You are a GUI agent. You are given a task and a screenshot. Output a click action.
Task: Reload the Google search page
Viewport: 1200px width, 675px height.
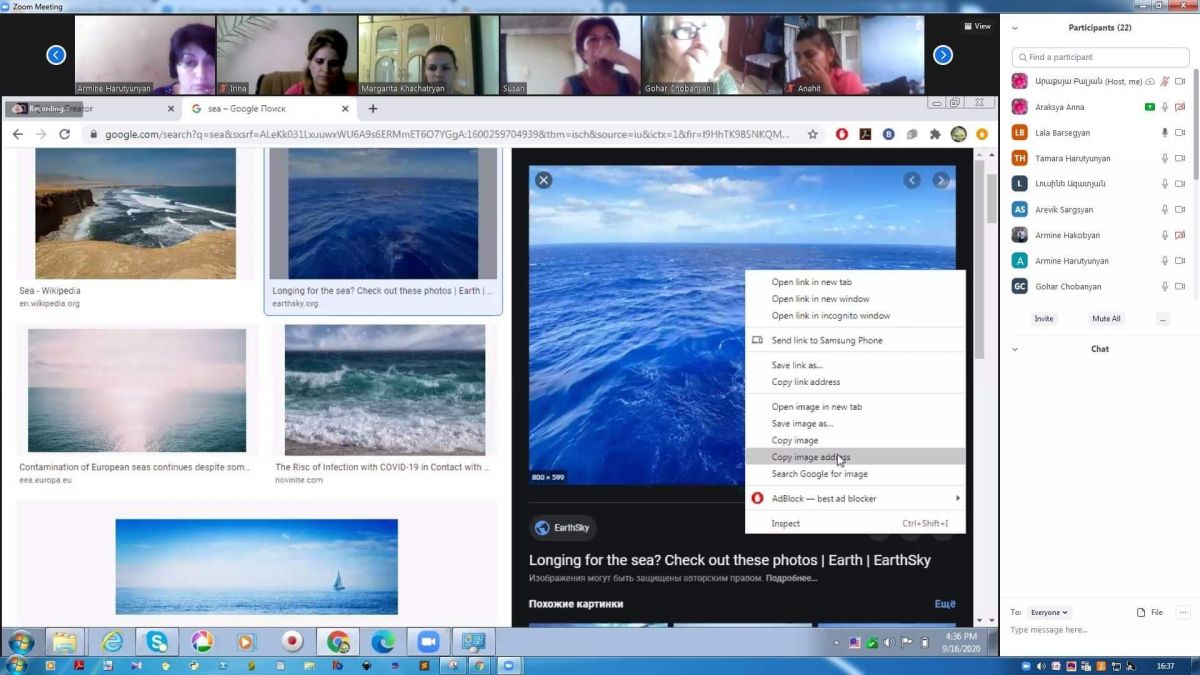tap(65, 134)
